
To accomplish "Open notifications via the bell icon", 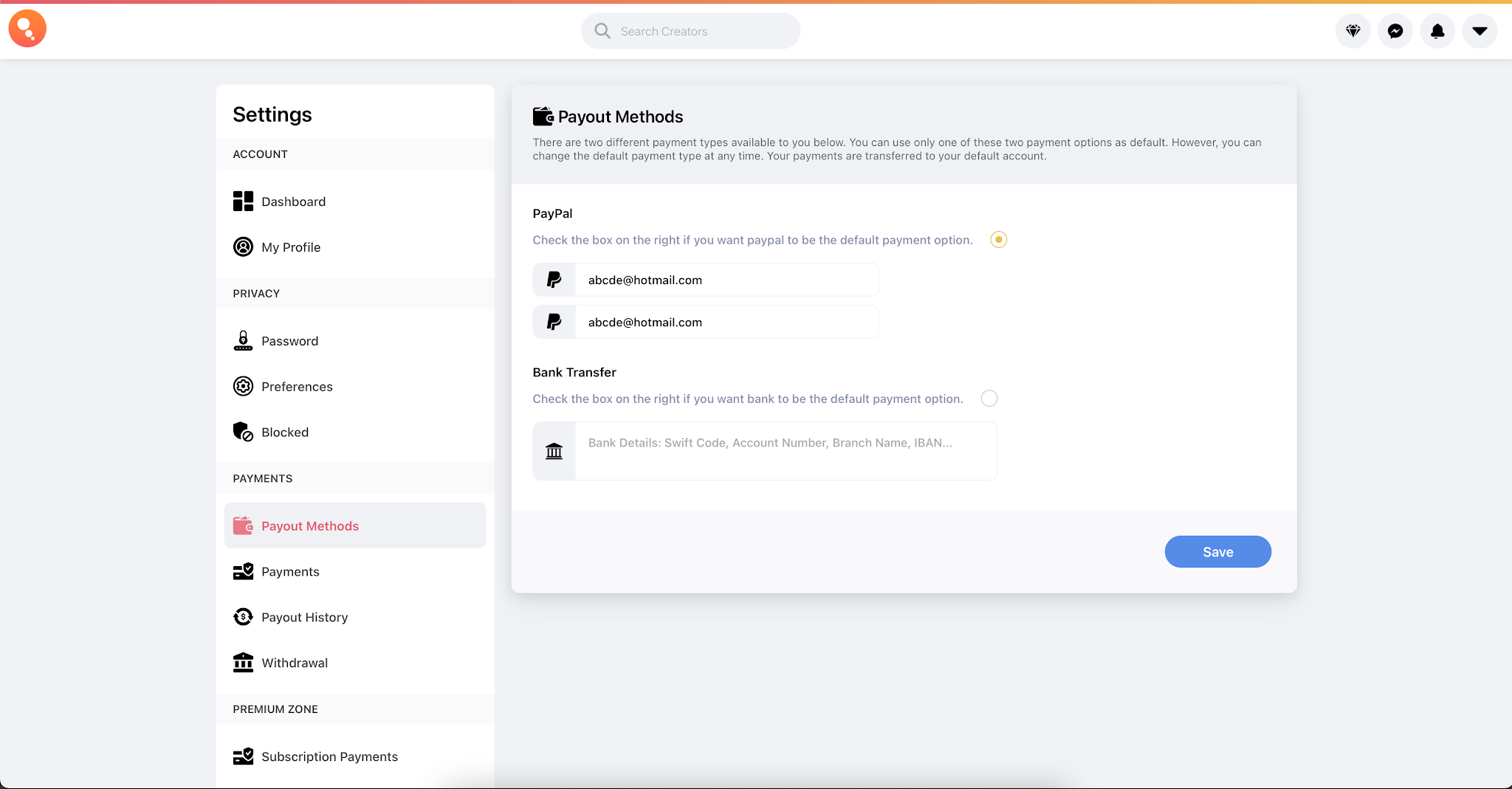I will [1437, 31].
